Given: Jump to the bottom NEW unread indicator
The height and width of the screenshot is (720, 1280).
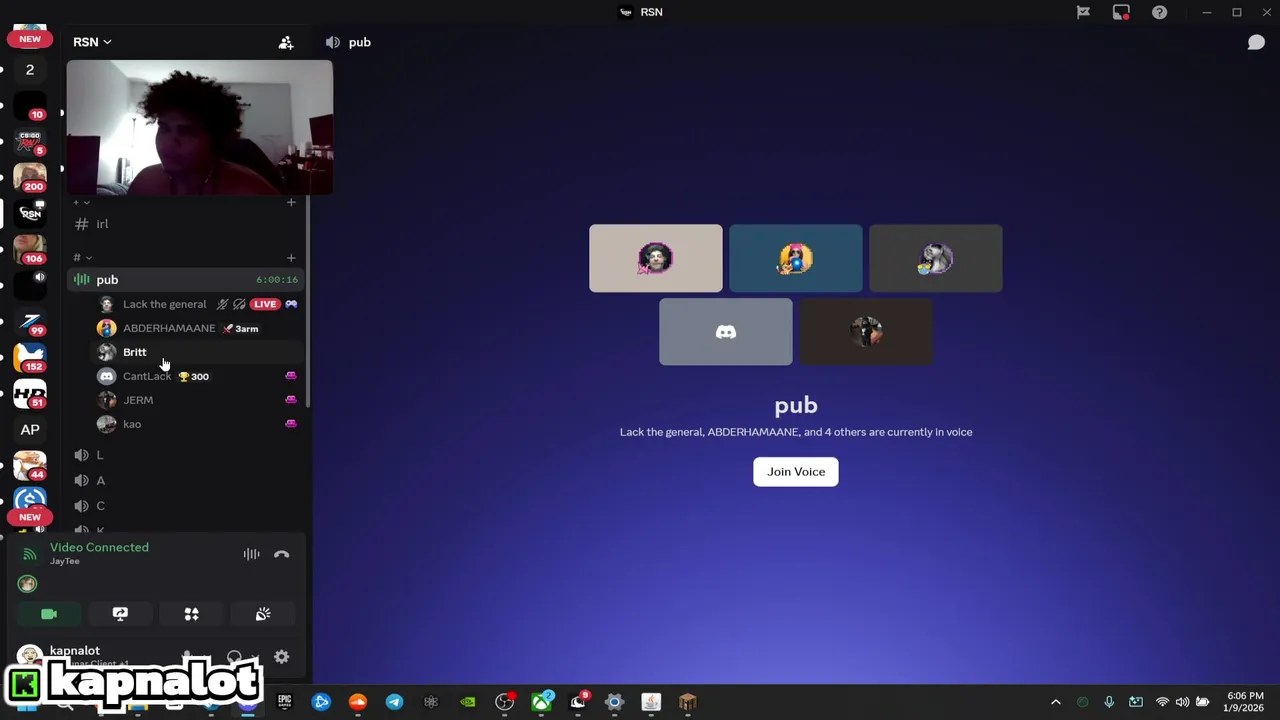Looking at the screenshot, I should [x=30, y=517].
